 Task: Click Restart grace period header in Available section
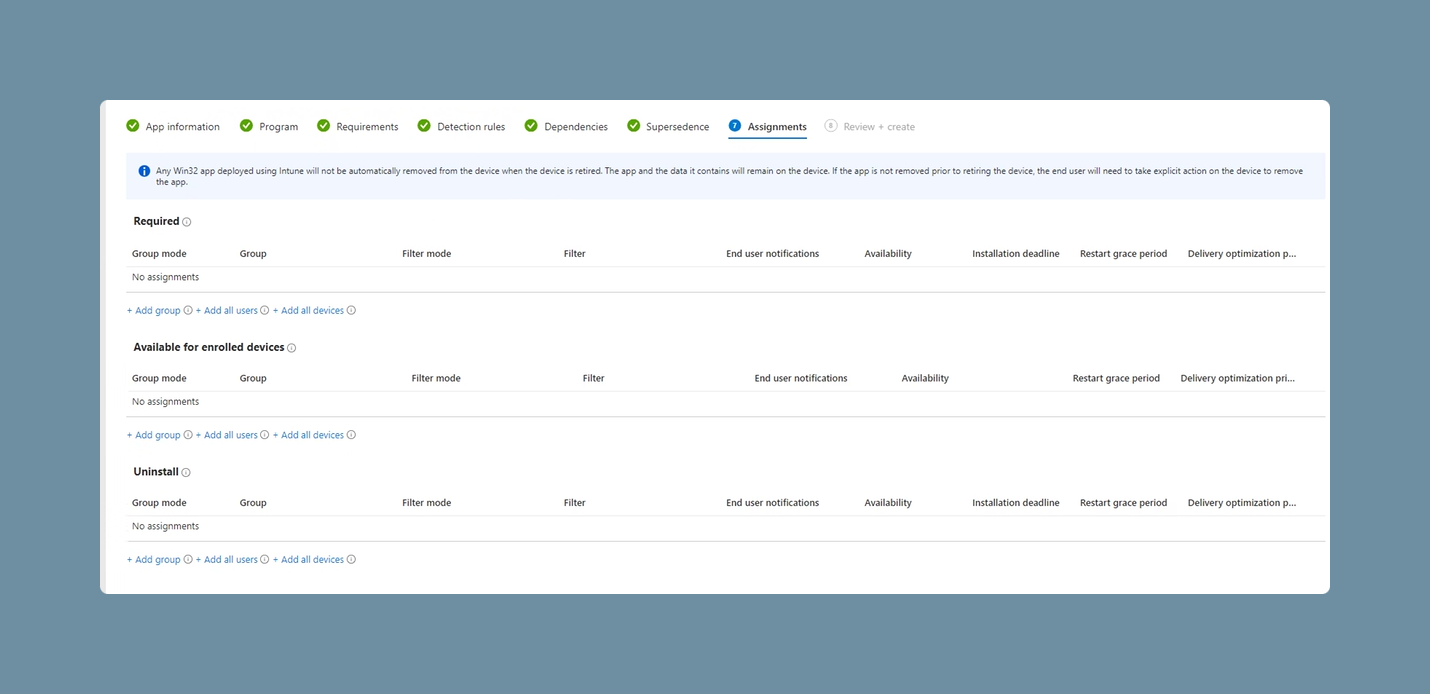pos(1116,379)
